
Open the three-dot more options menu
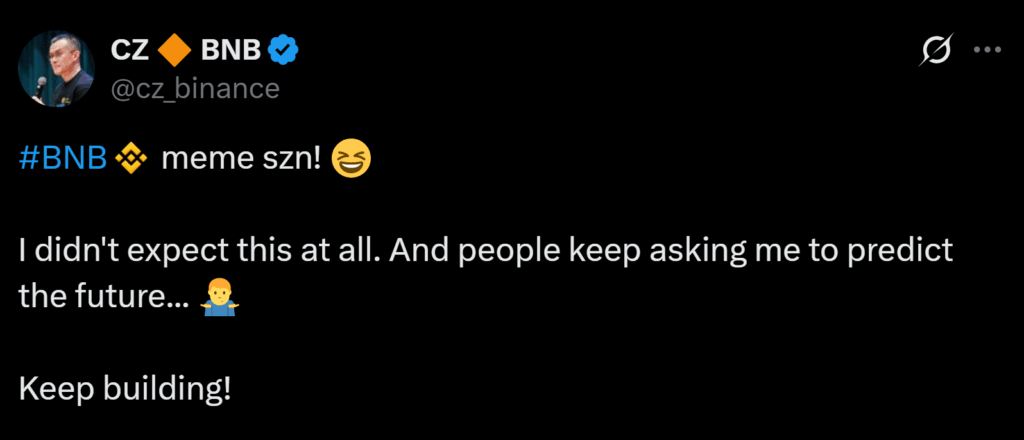pos(987,50)
